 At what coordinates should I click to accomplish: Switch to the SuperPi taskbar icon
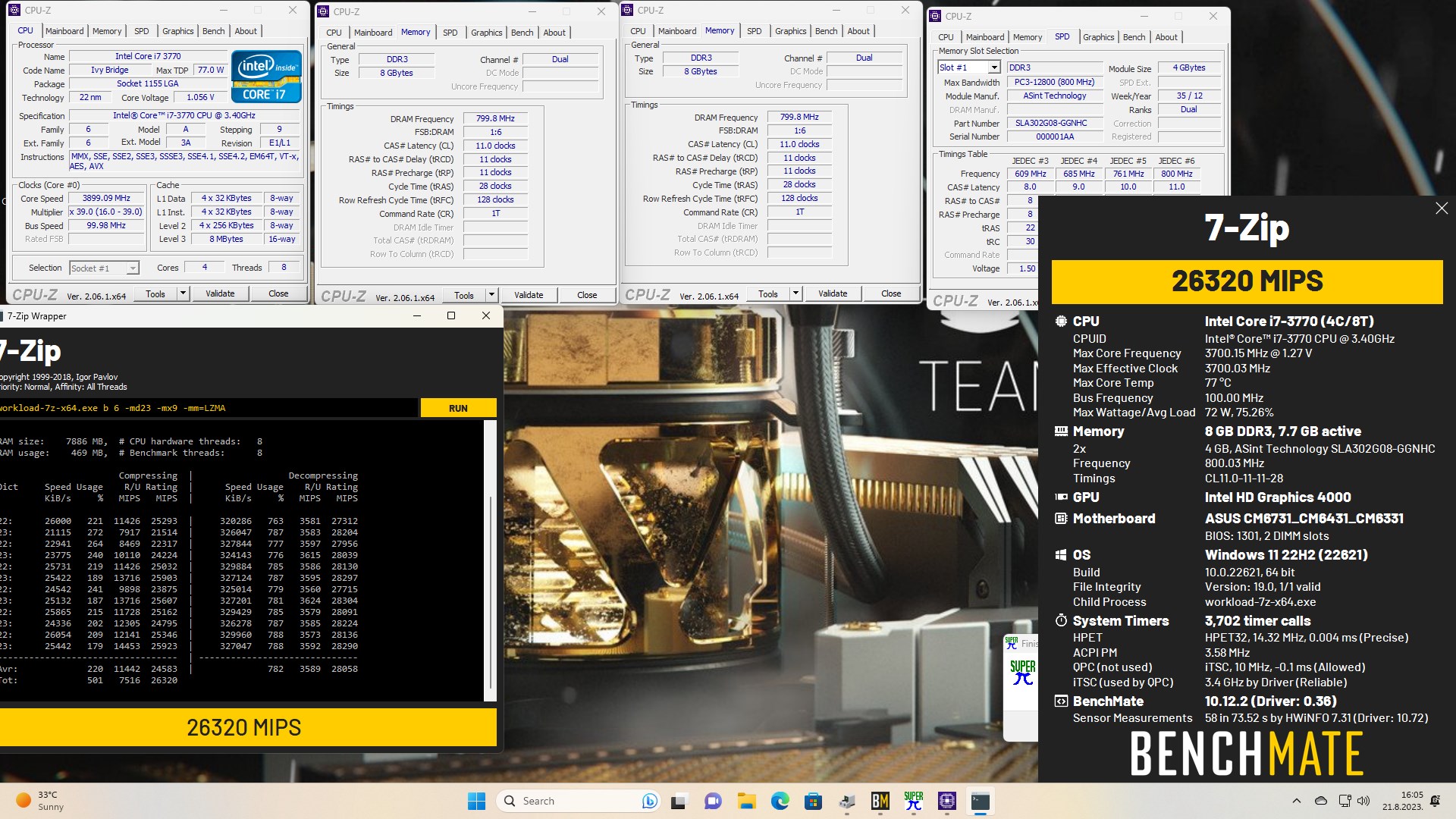click(913, 801)
